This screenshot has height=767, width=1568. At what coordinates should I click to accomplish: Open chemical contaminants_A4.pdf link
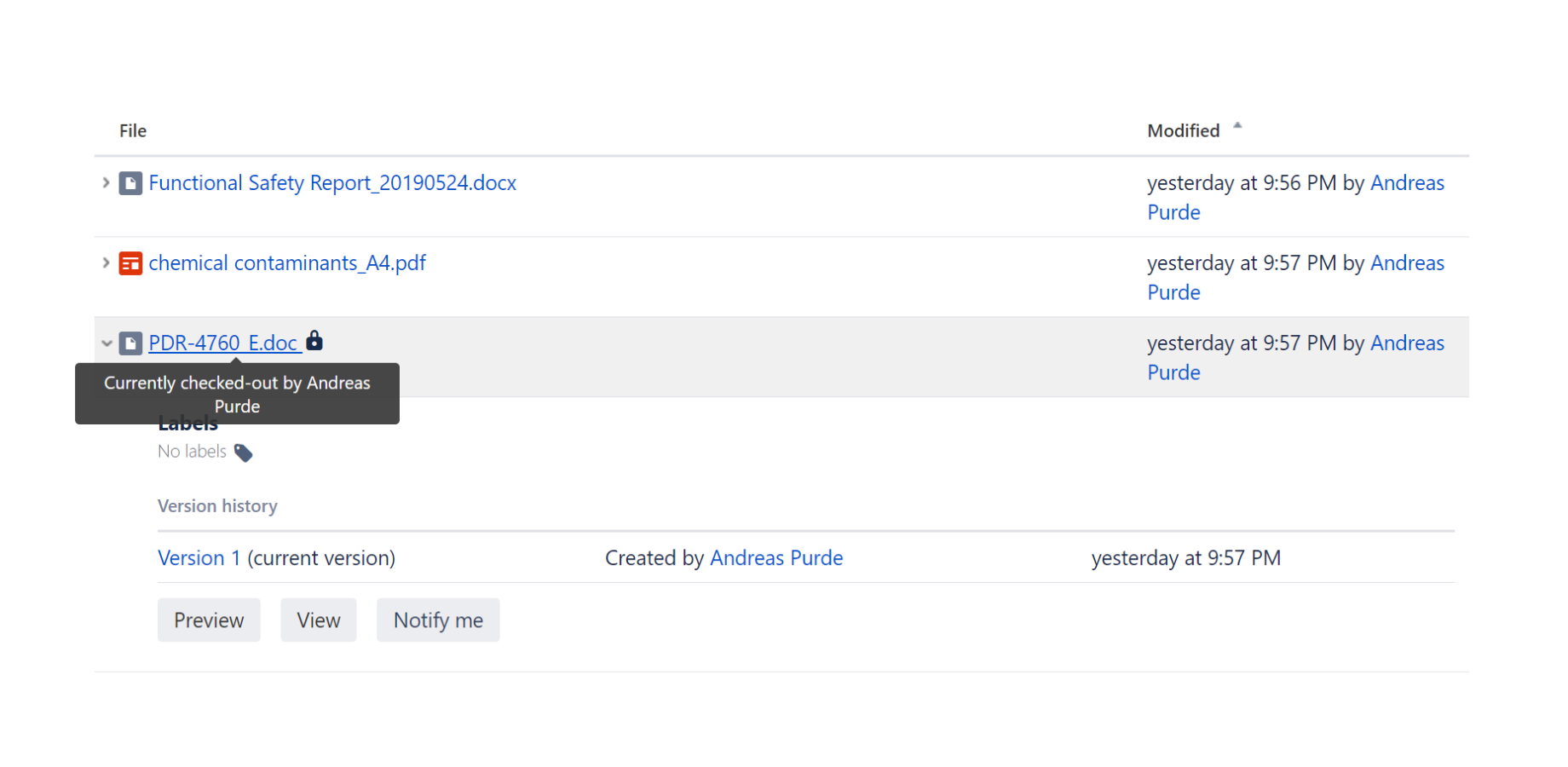click(x=287, y=263)
